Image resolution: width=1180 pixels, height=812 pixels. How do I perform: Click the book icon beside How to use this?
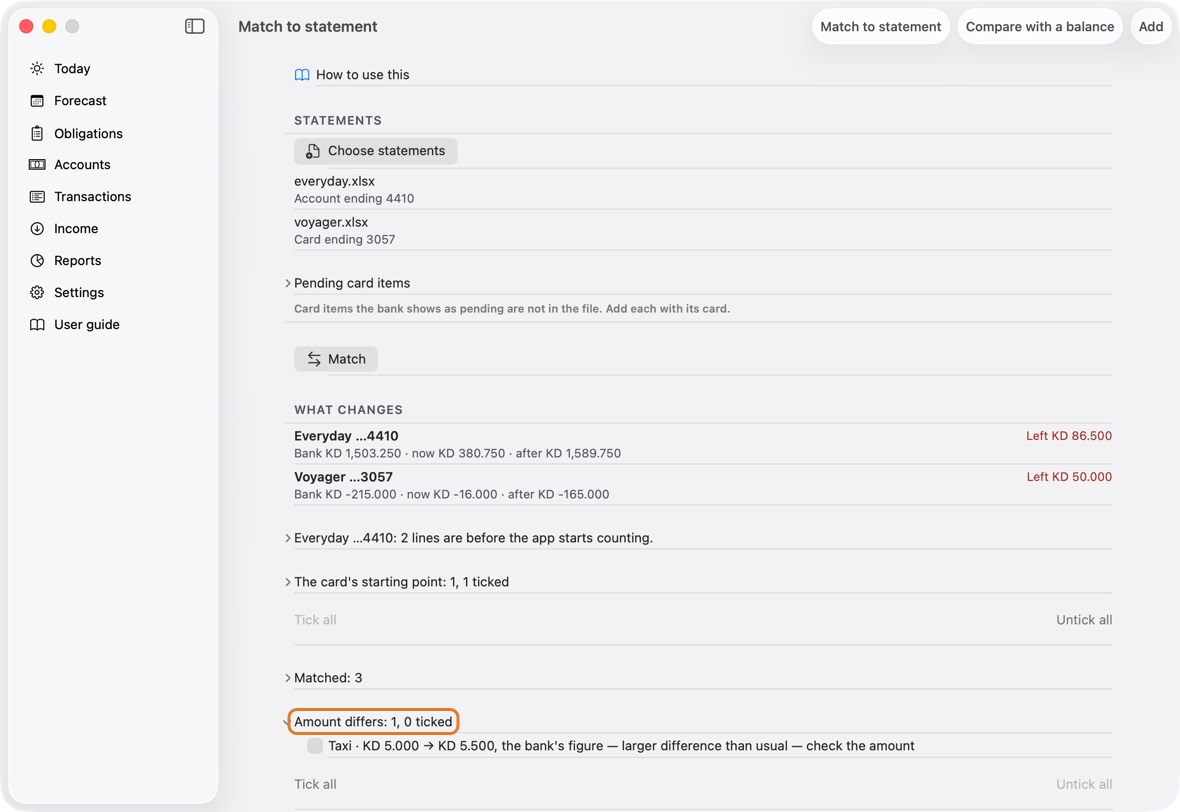click(302, 75)
